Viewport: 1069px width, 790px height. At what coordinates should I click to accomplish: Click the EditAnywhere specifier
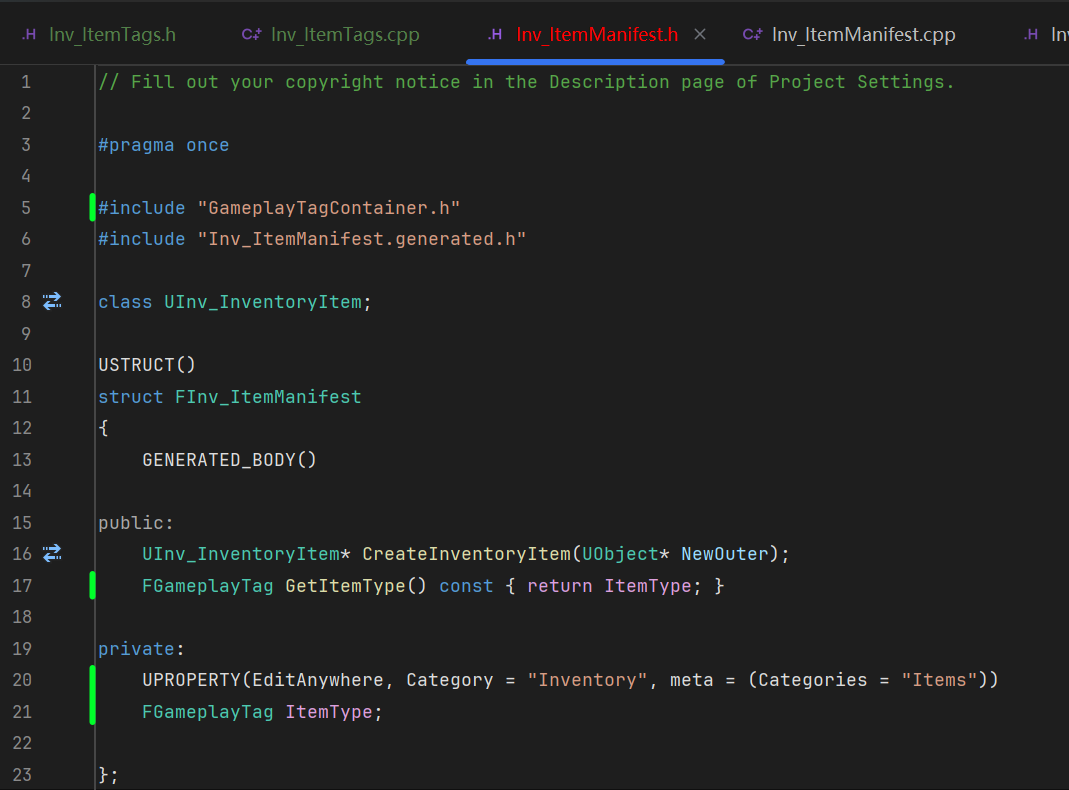pyautogui.click(x=318, y=680)
